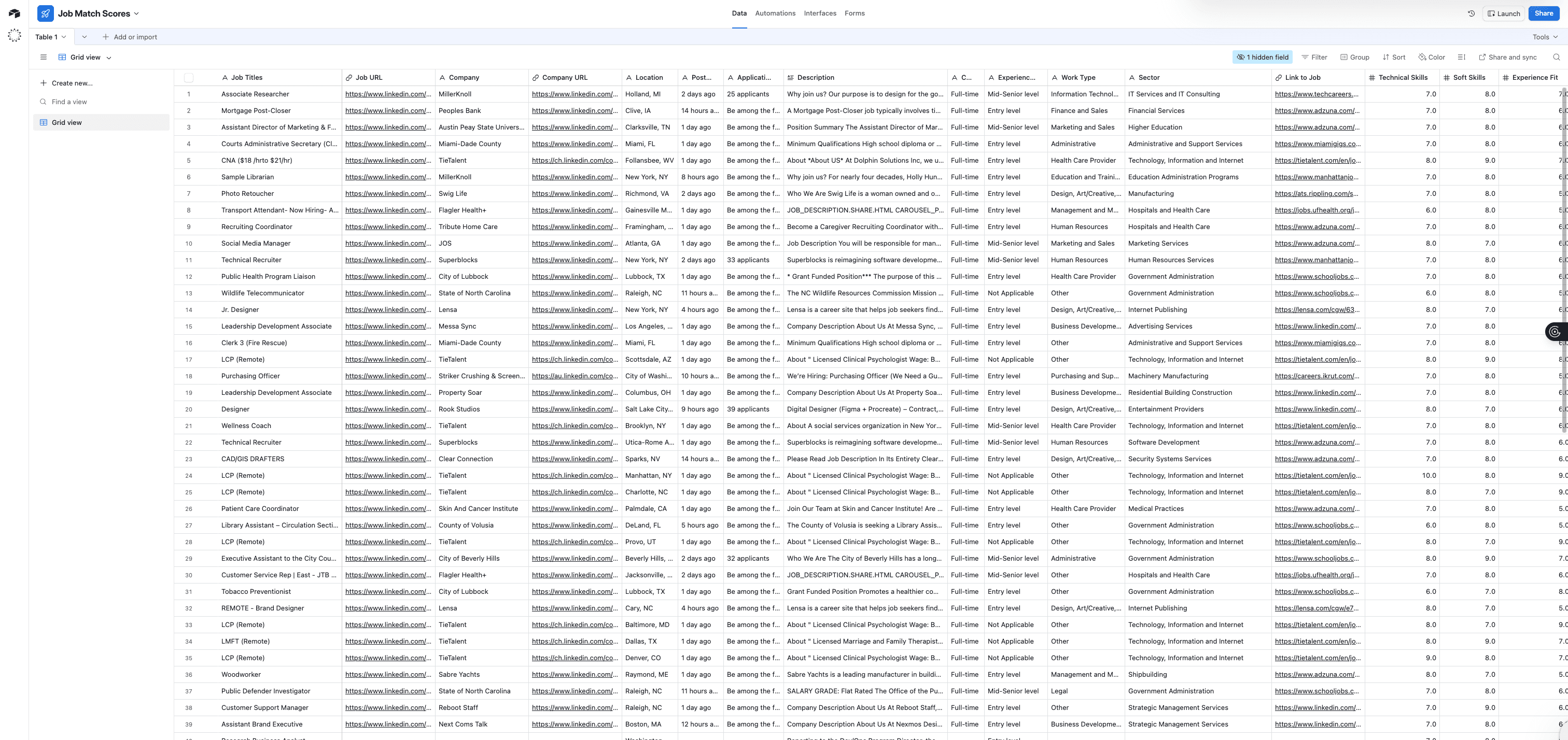Toggle the 1 hidden field button

coord(1263,57)
